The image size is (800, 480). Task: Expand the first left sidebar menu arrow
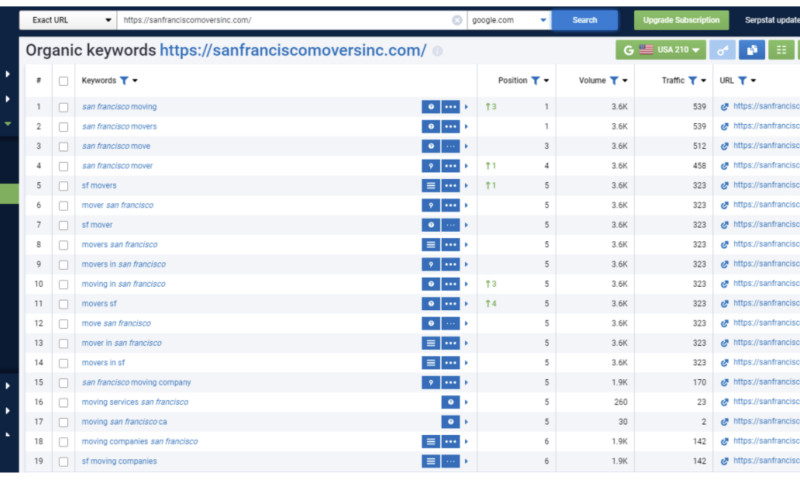pyautogui.click(x=8, y=74)
